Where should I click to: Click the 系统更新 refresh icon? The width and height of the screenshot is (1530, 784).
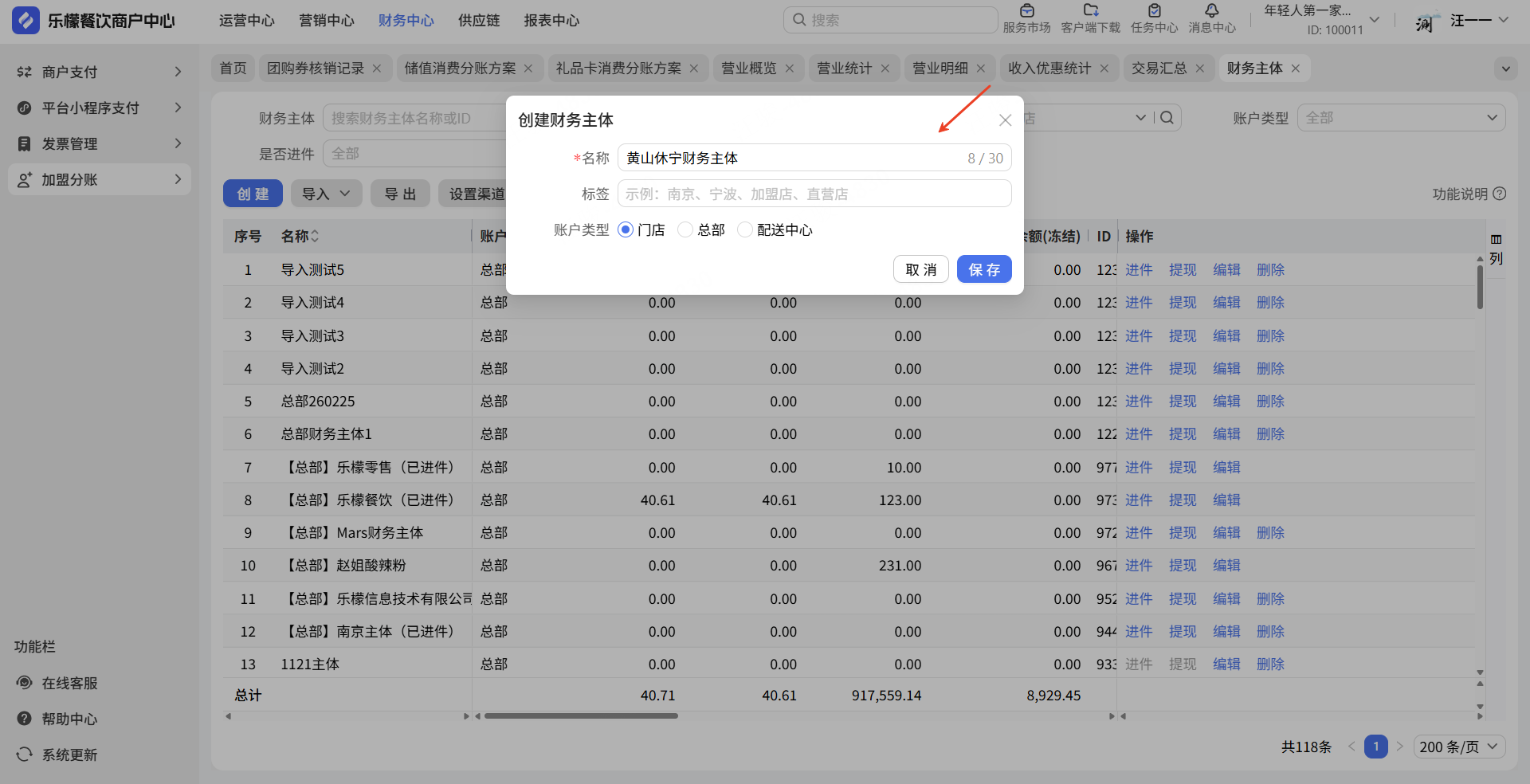pyautogui.click(x=25, y=755)
